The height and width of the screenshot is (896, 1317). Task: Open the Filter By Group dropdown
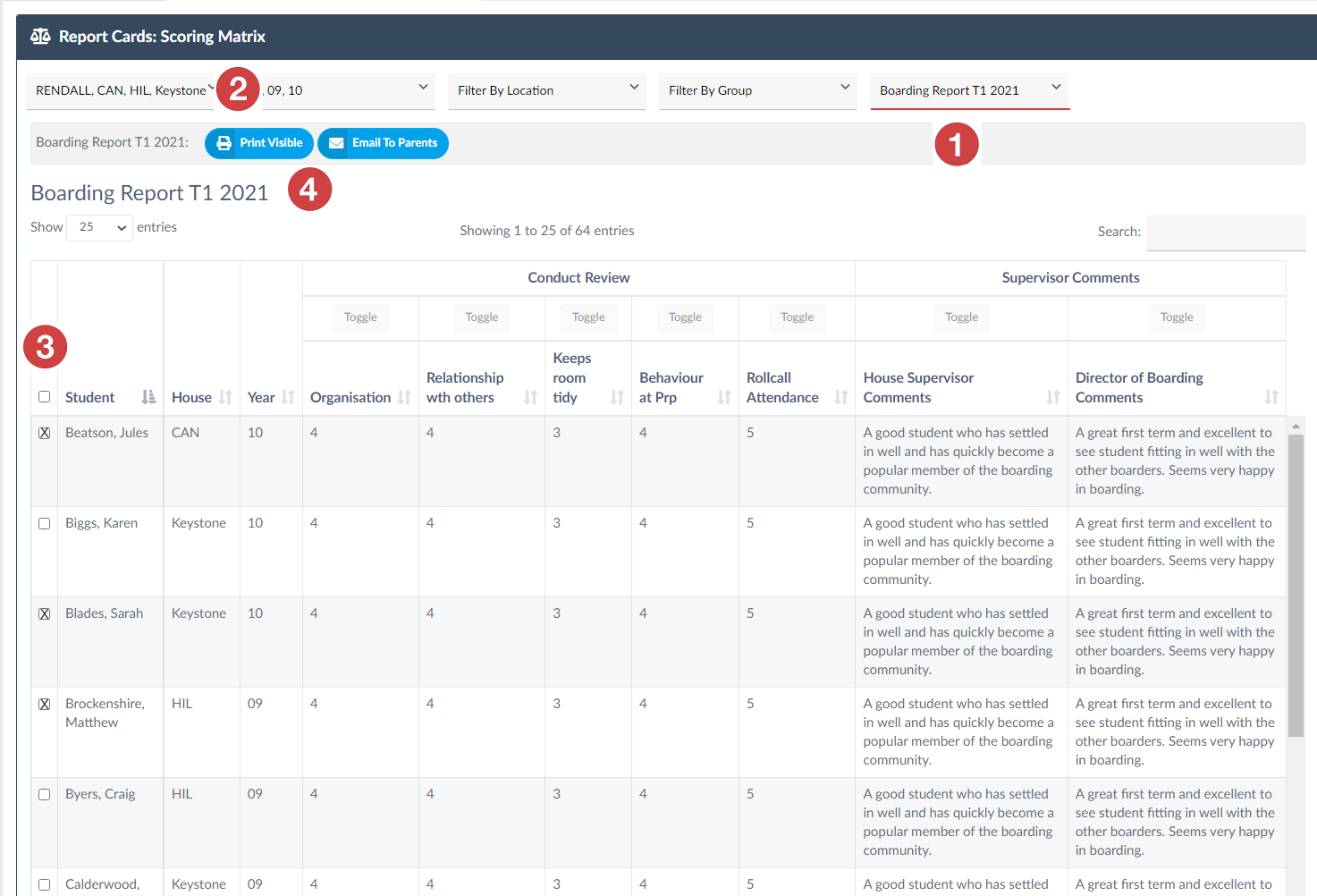(x=757, y=90)
